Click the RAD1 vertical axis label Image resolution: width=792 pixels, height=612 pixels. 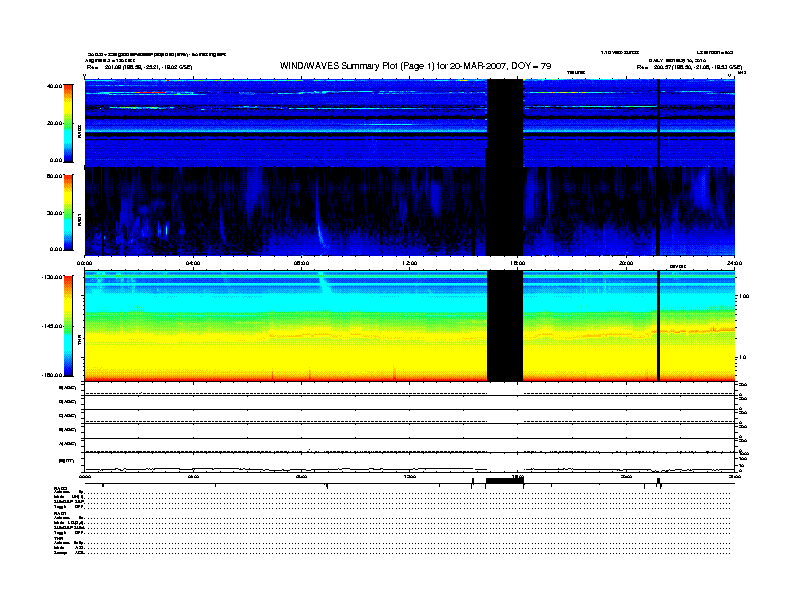[x=79, y=219]
